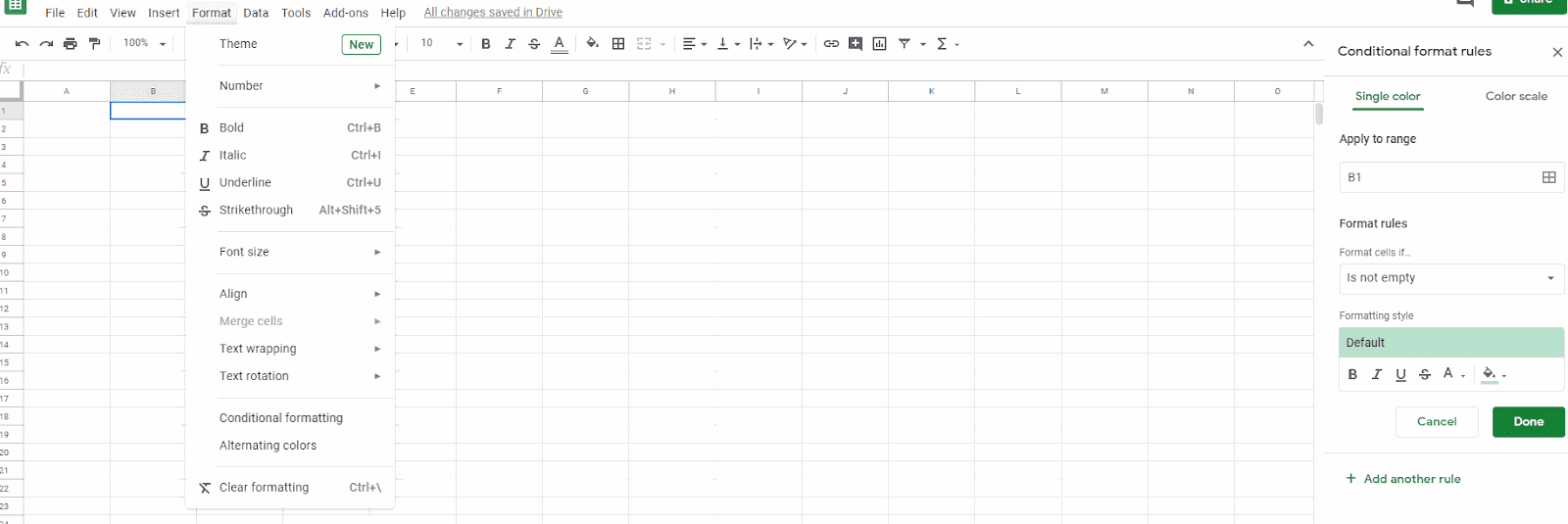Screen dimensions: 1568x524
Task: Toggle italic in the formatting style panel
Action: coord(1377,374)
